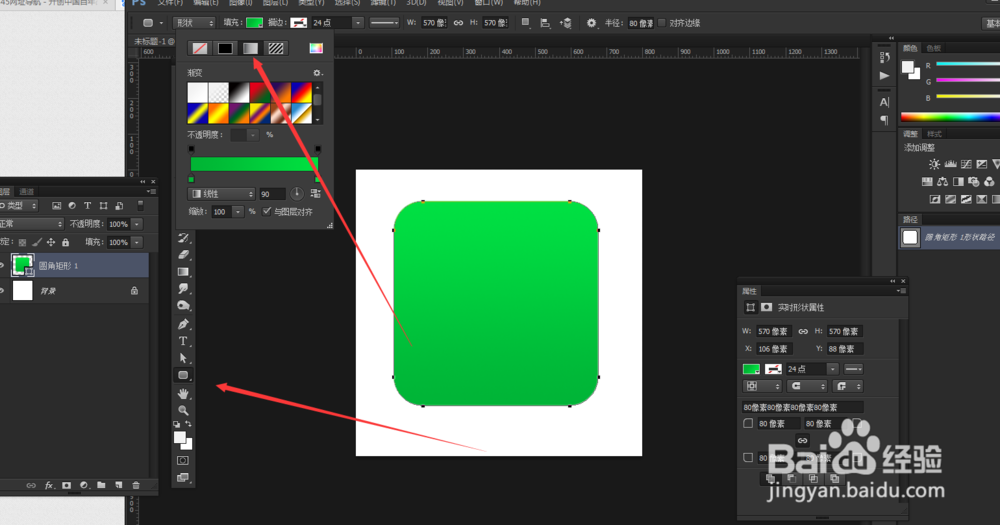Select the Adjustments panel tab
Screen dimensions: 1000x525
click(x=910, y=134)
